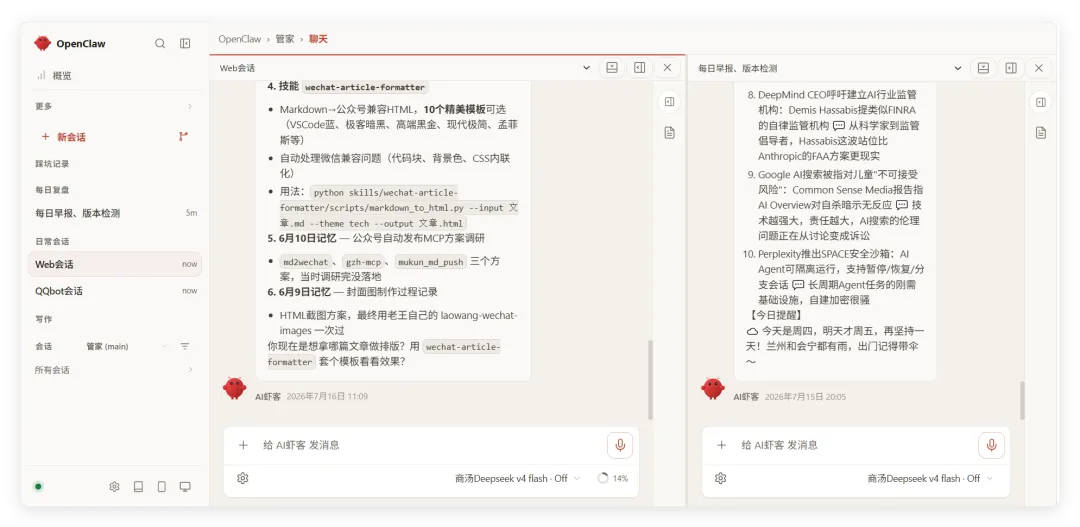Viewport: 1080px width, 527px height.
Task: Click AI虾客 avatar in 每日早报 pane
Action: [x=713, y=389]
